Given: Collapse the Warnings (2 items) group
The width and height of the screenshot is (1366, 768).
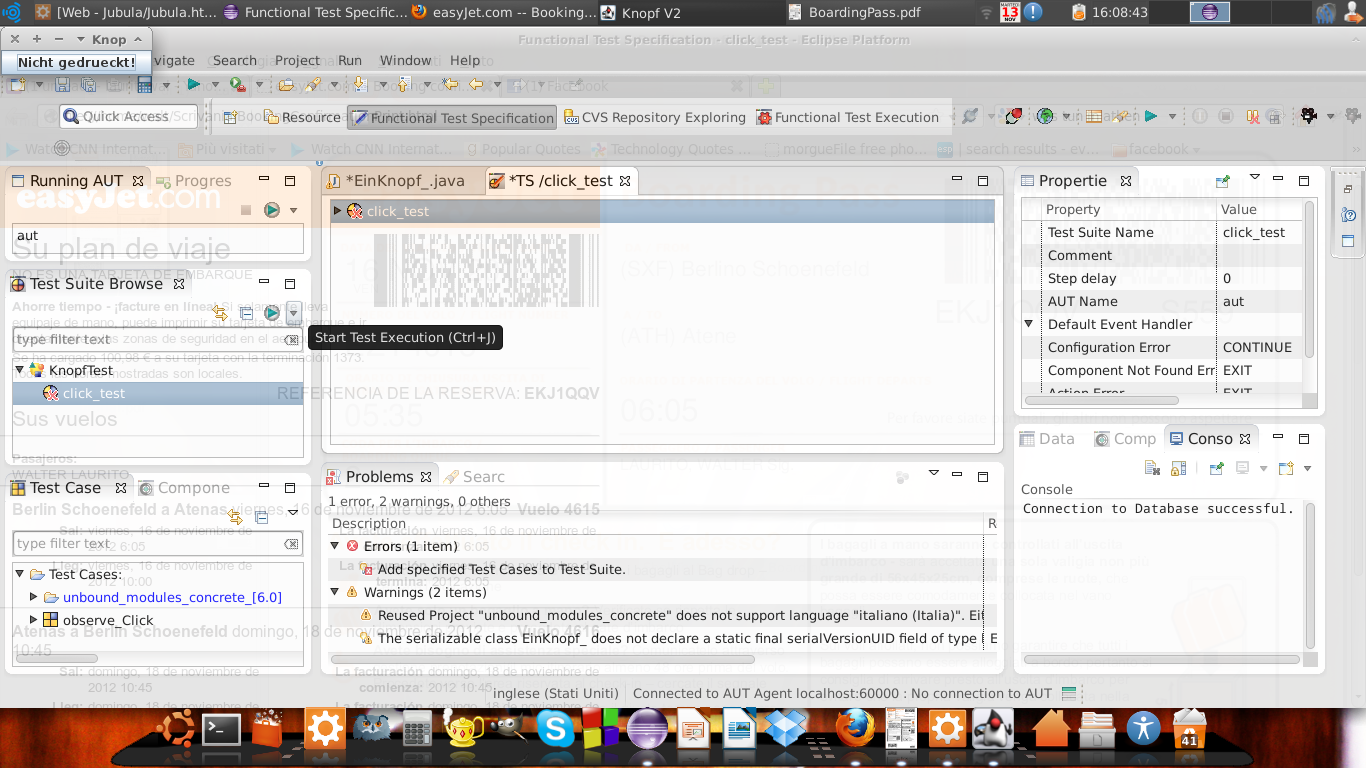Looking at the screenshot, I should pyautogui.click(x=335, y=592).
